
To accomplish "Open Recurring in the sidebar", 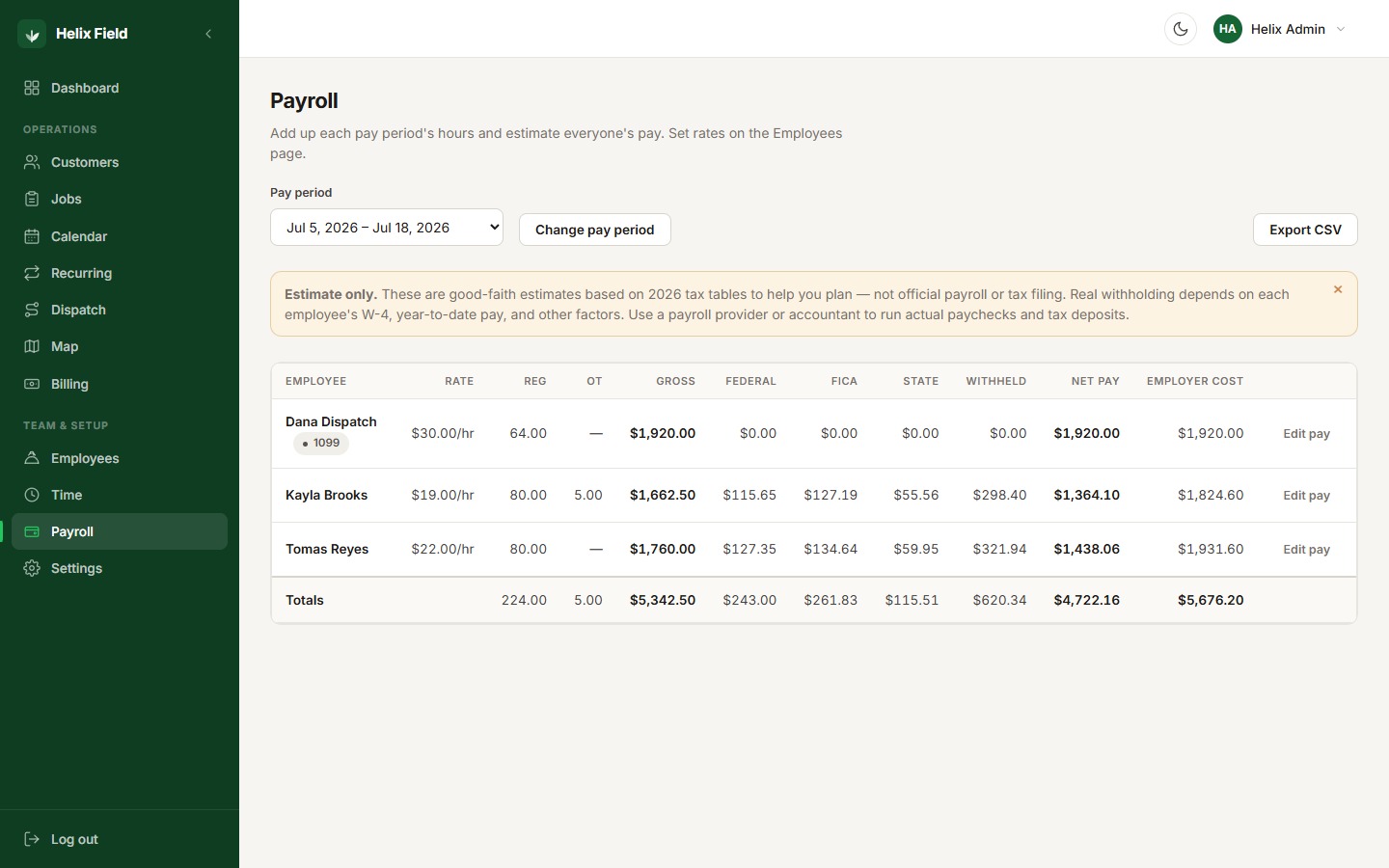I will click(x=120, y=273).
